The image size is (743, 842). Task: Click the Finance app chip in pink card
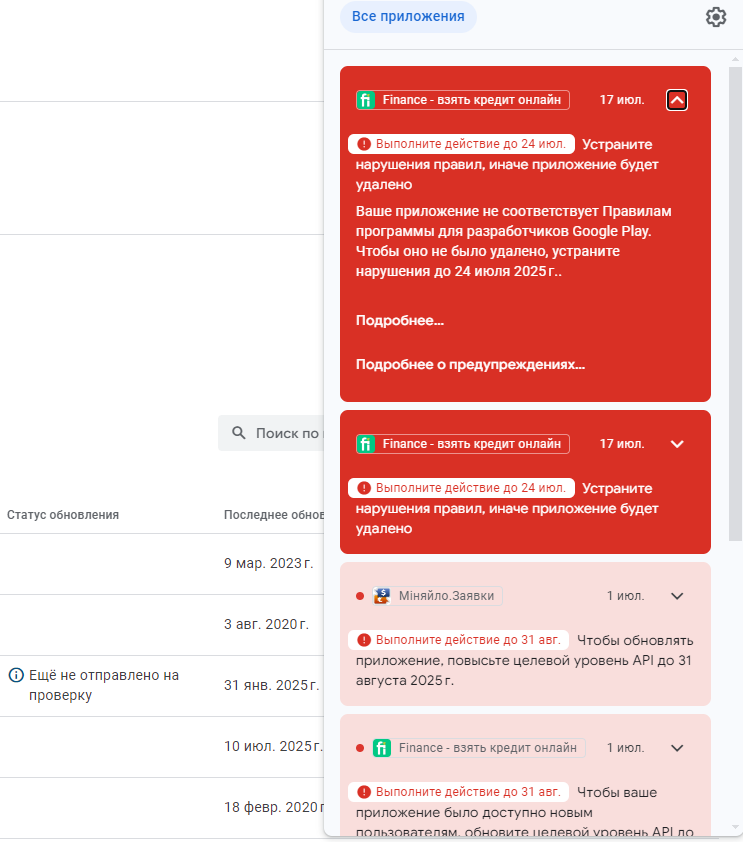[x=479, y=748]
